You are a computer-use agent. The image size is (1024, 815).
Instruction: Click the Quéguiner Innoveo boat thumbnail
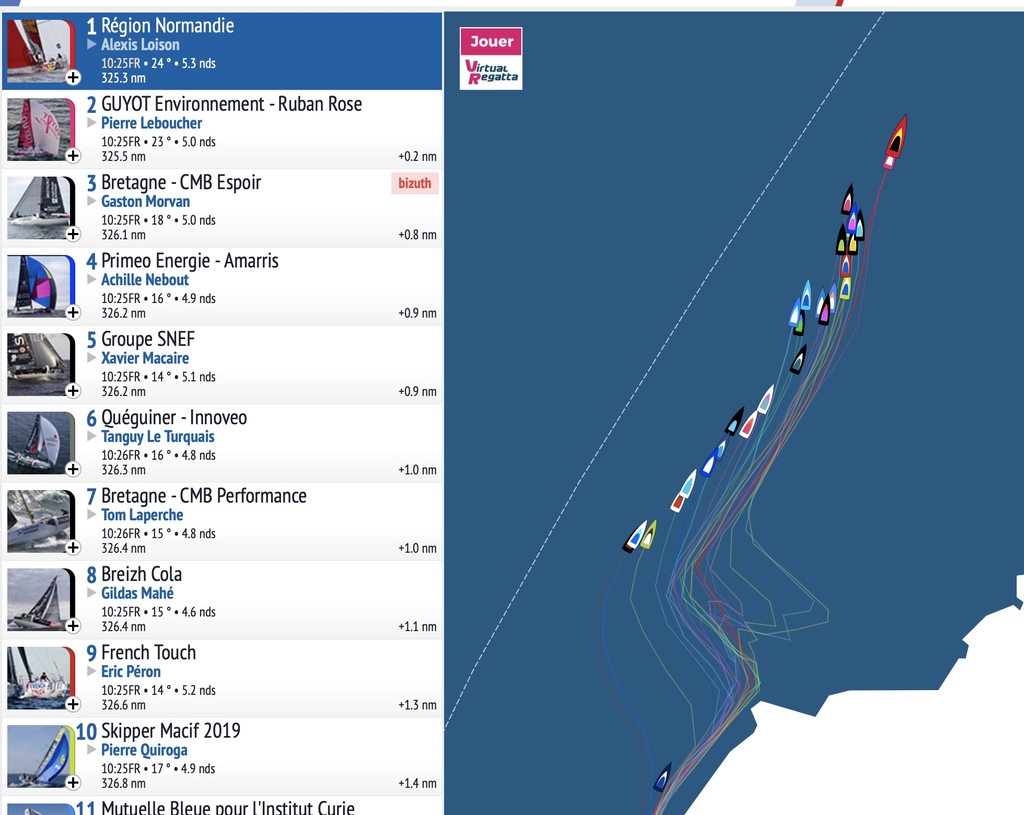[39, 442]
